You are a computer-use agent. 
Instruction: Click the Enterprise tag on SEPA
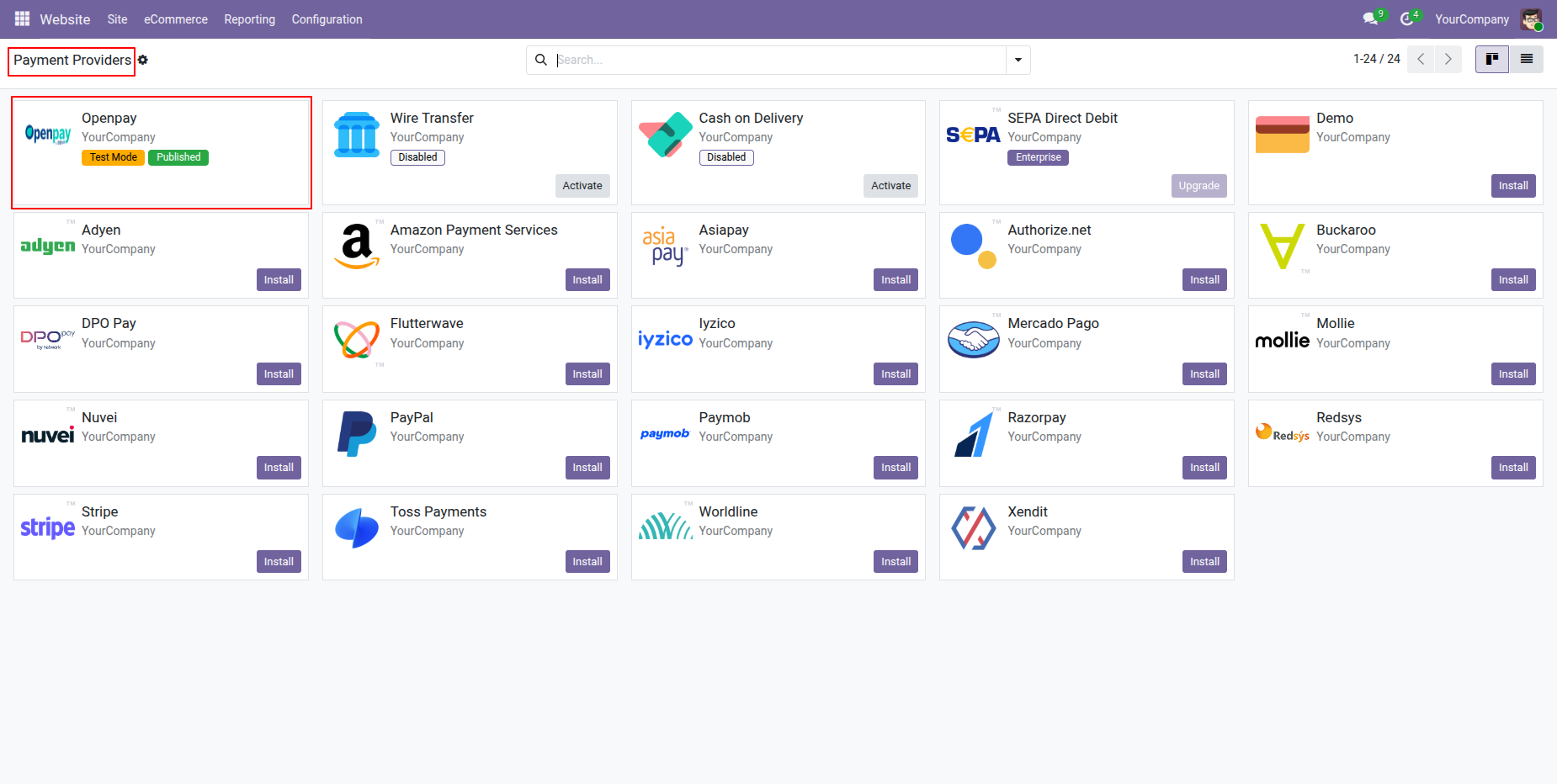[1038, 157]
